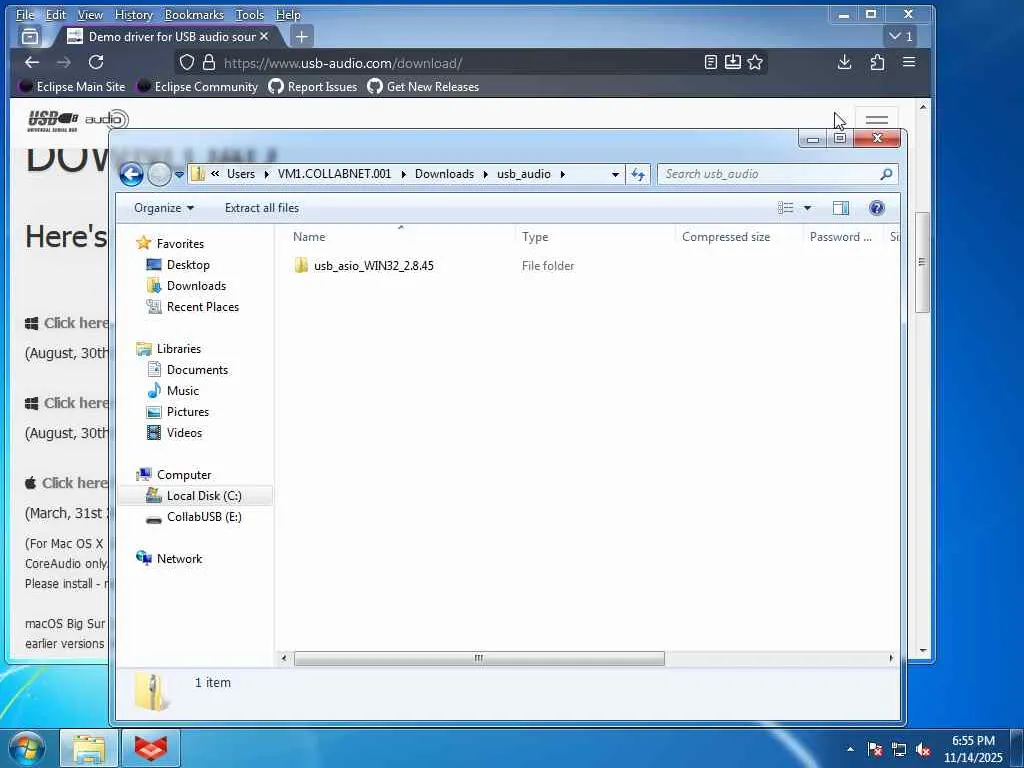Open the Organize menu
Viewport: 1024px width, 768px height.
coord(164,208)
